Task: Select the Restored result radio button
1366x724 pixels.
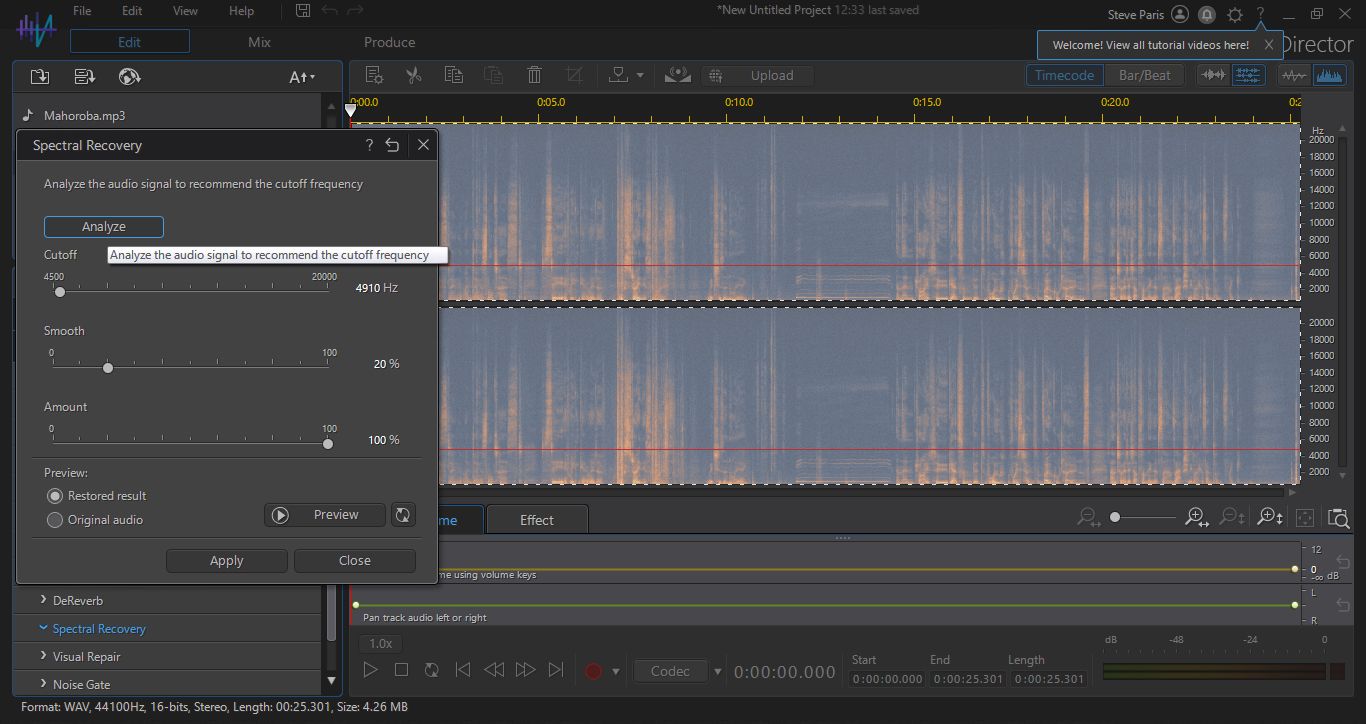Action: pyautogui.click(x=55, y=496)
